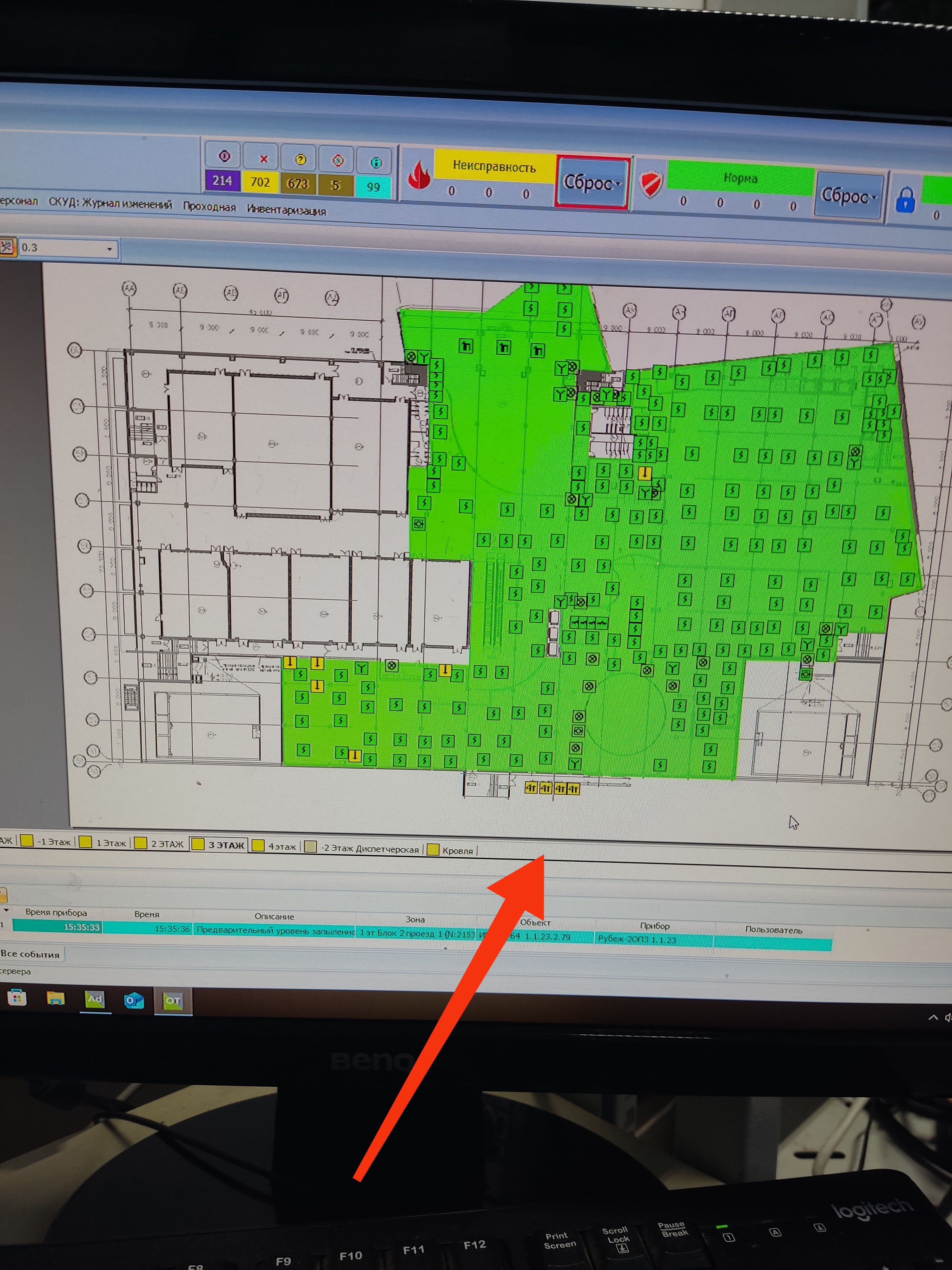Click the blue padlock access icon

click(x=905, y=200)
